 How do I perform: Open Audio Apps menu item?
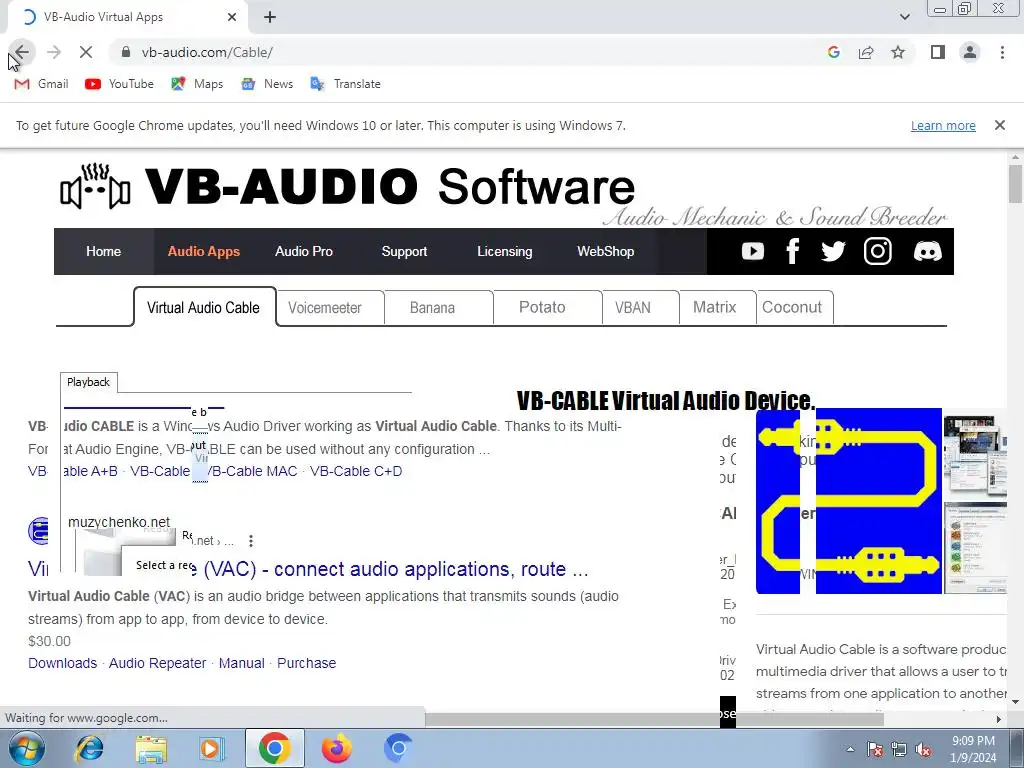(x=204, y=251)
